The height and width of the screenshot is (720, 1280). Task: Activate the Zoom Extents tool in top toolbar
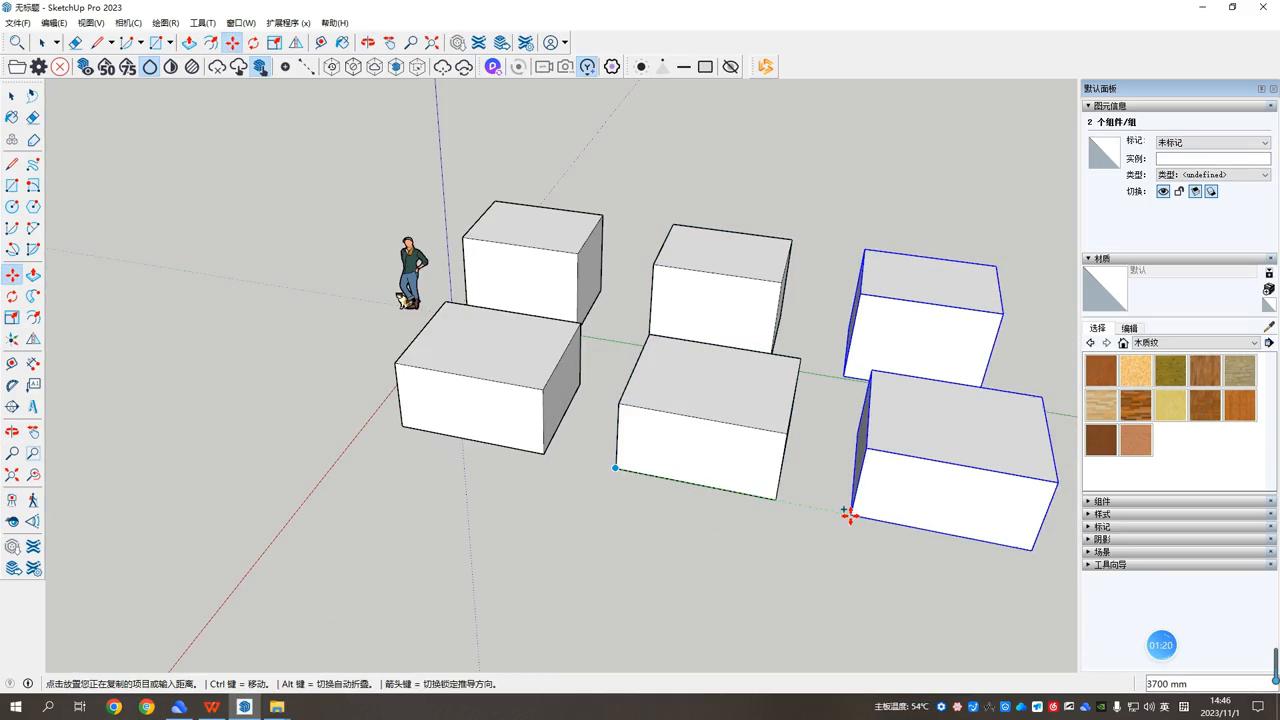coord(432,43)
